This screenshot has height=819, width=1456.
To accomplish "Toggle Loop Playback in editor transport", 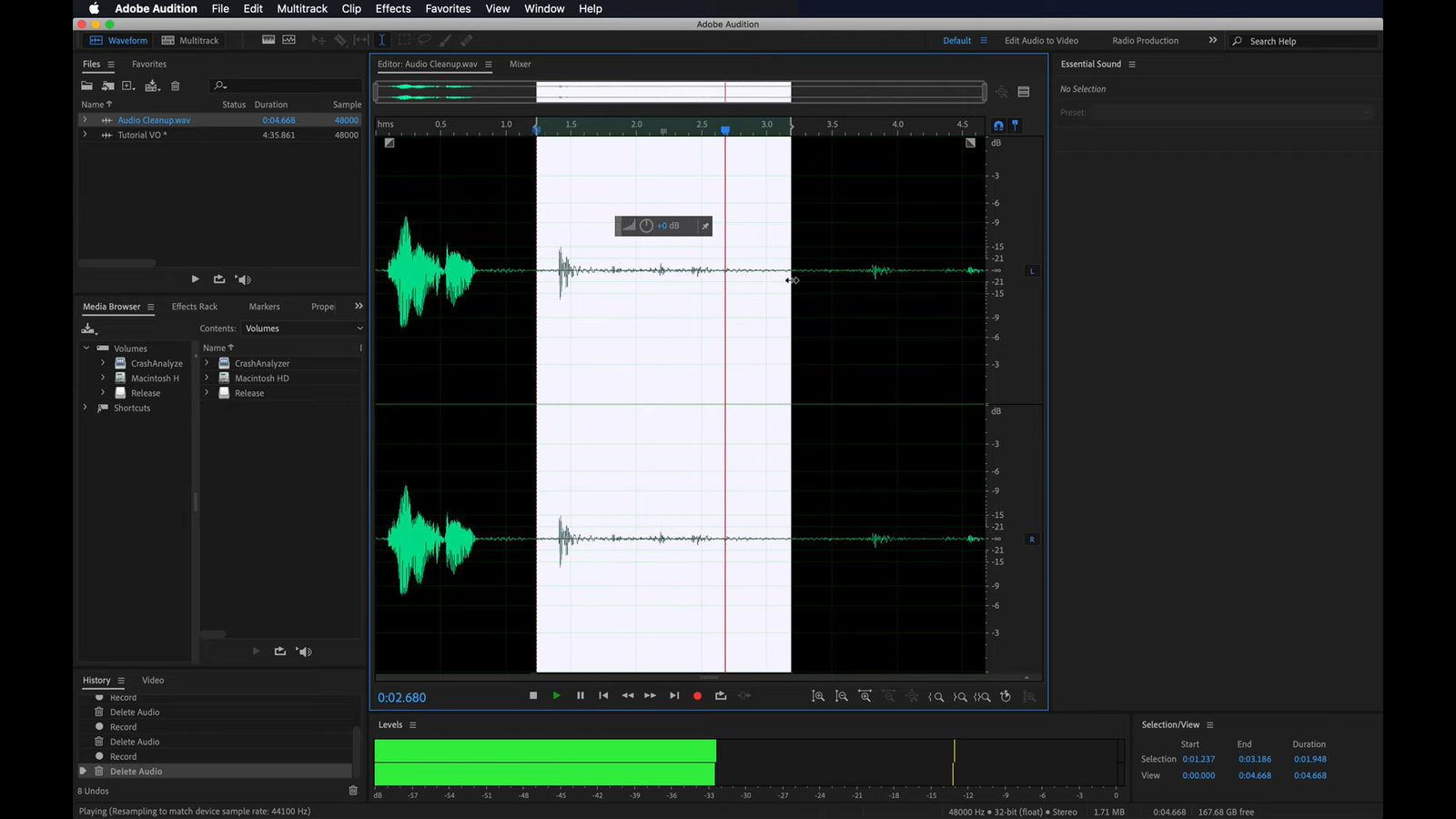I will coord(721,695).
